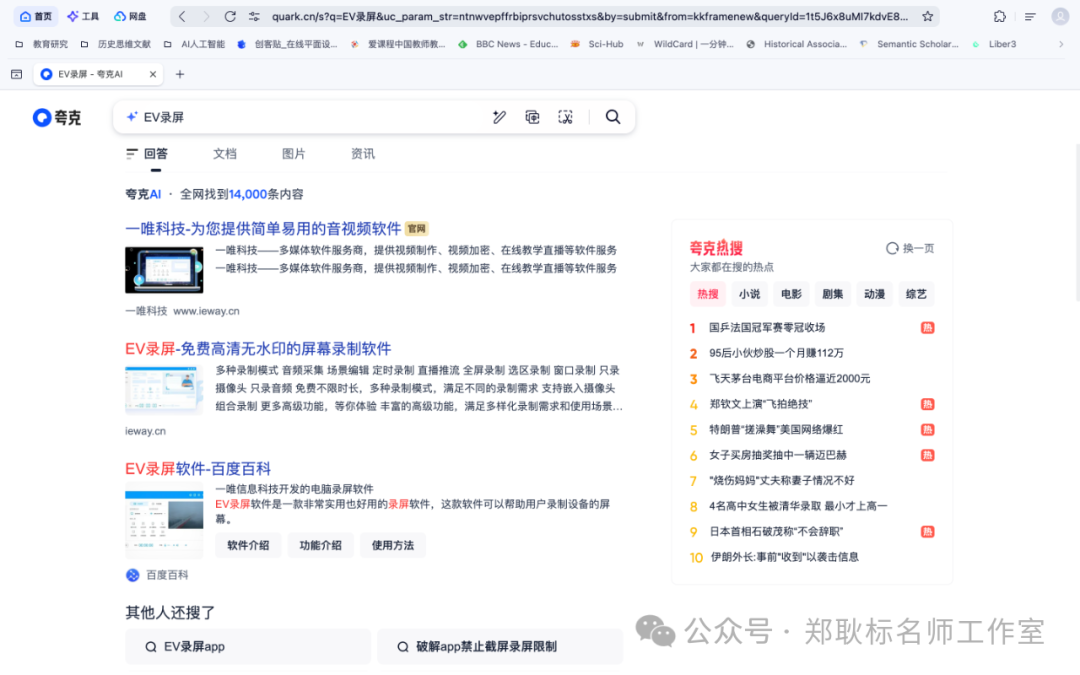Open the browser menu lines icon

(x=1030, y=16)
